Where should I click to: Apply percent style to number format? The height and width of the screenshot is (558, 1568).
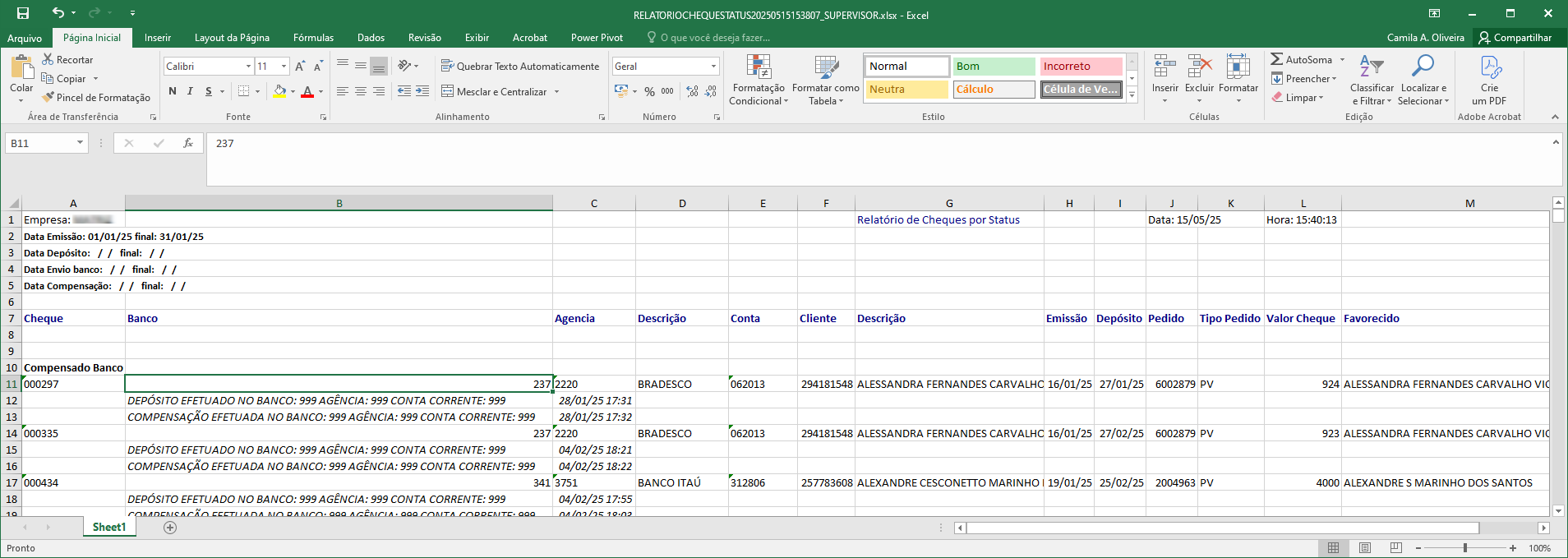click(649, 91)
